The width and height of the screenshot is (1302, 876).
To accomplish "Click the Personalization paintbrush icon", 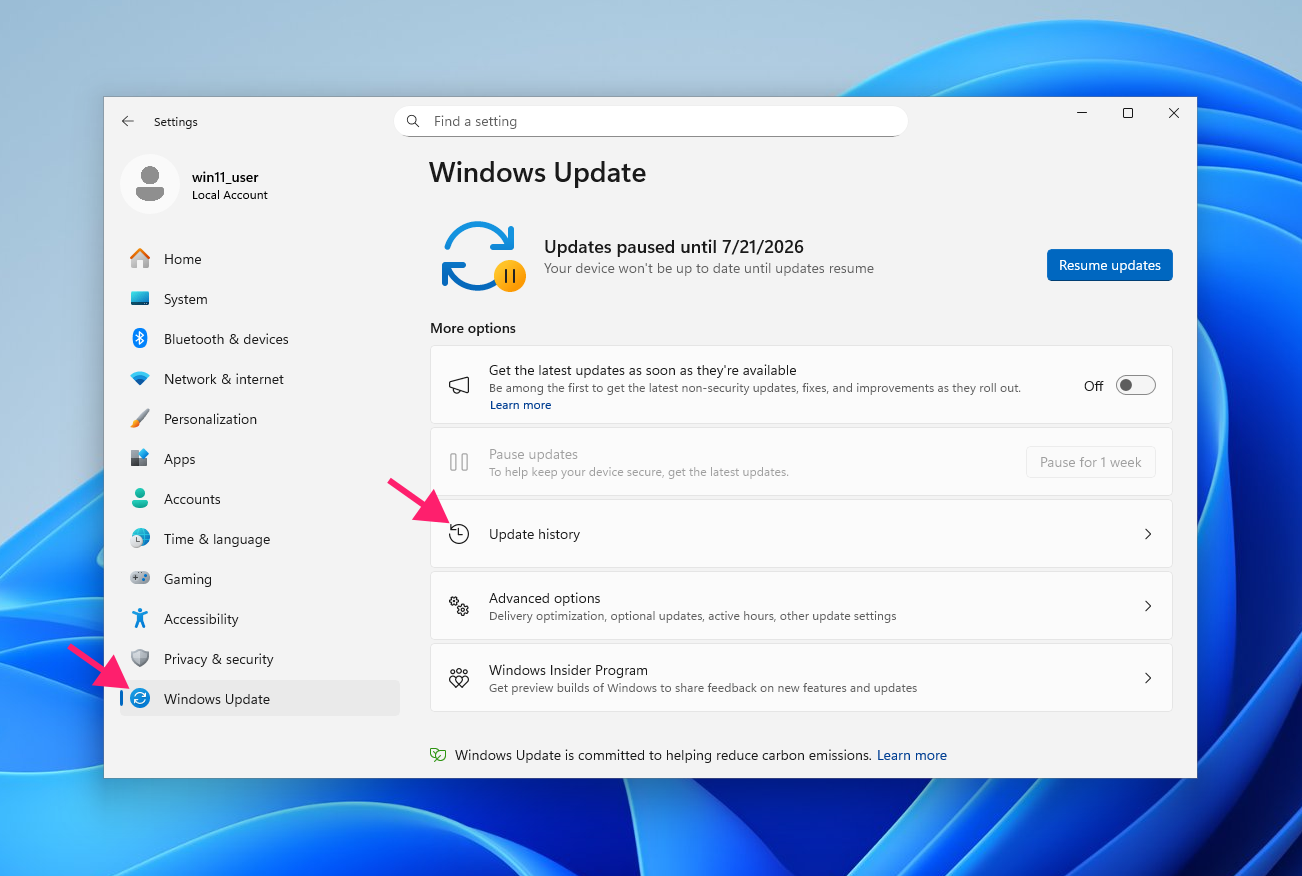I will 140,418.
